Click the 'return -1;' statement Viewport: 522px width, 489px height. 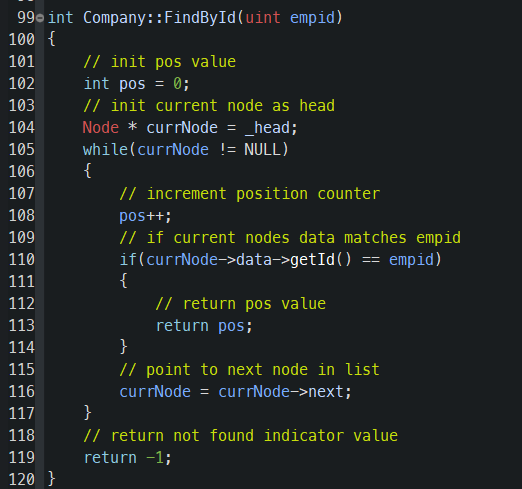(127, 458)
